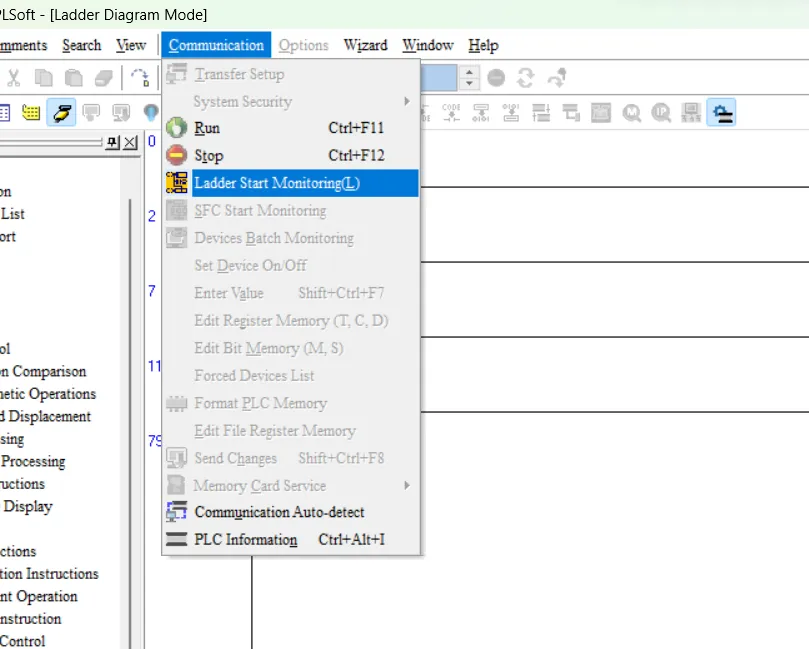Image resolution: width=809 pixels, height=649 pixels.
Task: Toggle the highlighted pen edit-mode icon
Action: (62, 112)
